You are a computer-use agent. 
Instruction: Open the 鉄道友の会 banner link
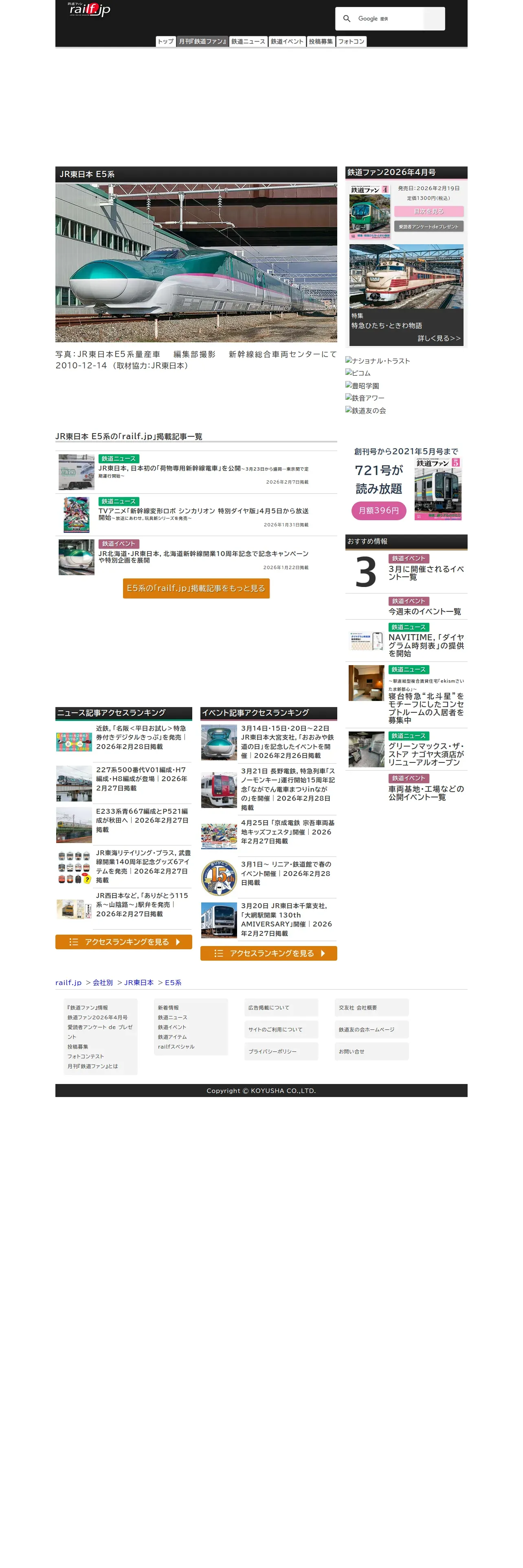pyautogui.click(x=365, y=410)
